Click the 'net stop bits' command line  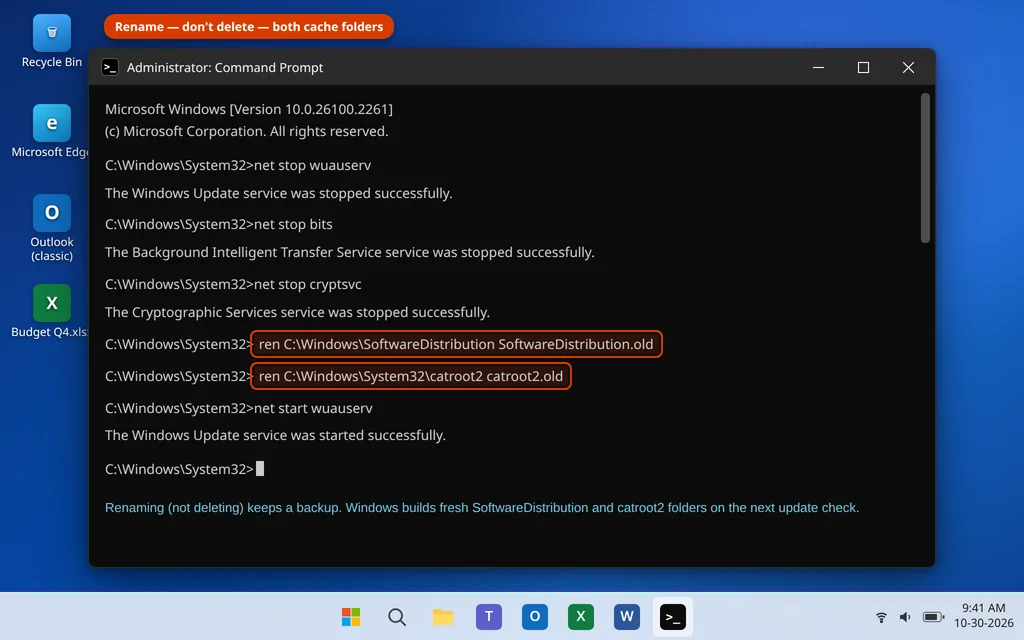[x=219, y=224]
